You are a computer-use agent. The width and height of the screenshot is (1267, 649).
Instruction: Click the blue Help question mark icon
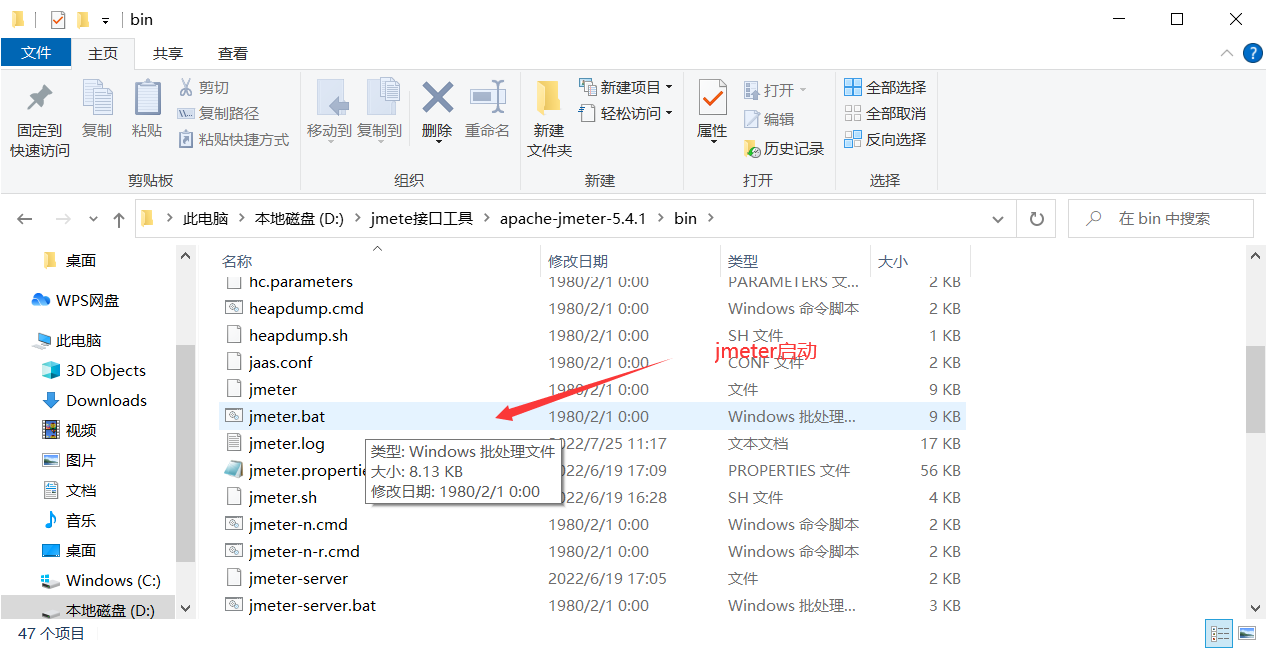(1252, 54)
